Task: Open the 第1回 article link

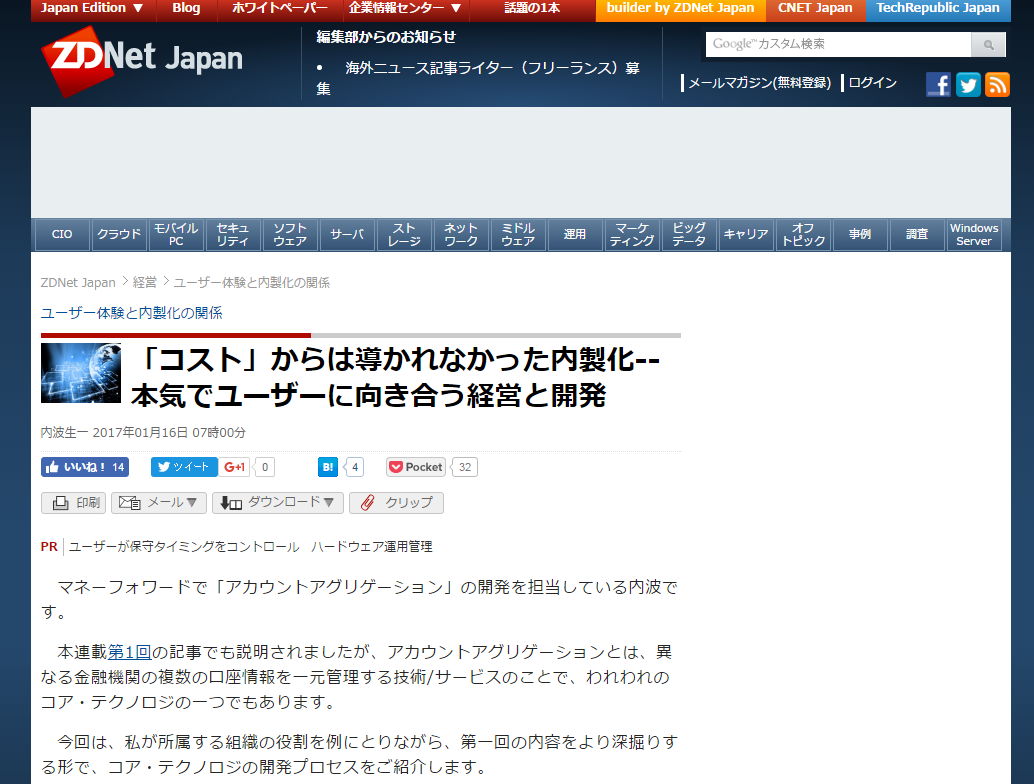Action: [x=129, y=652]
